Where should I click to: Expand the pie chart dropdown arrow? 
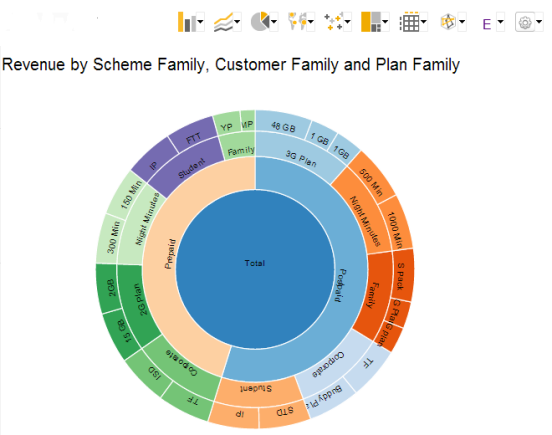point(274,22)
